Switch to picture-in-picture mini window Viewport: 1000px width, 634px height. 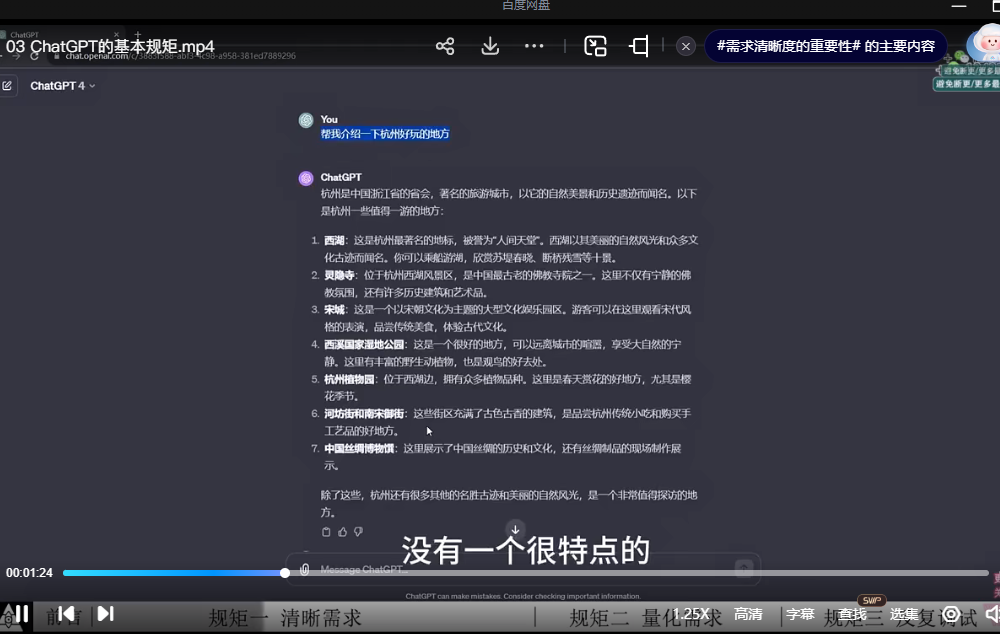point(595,46)
